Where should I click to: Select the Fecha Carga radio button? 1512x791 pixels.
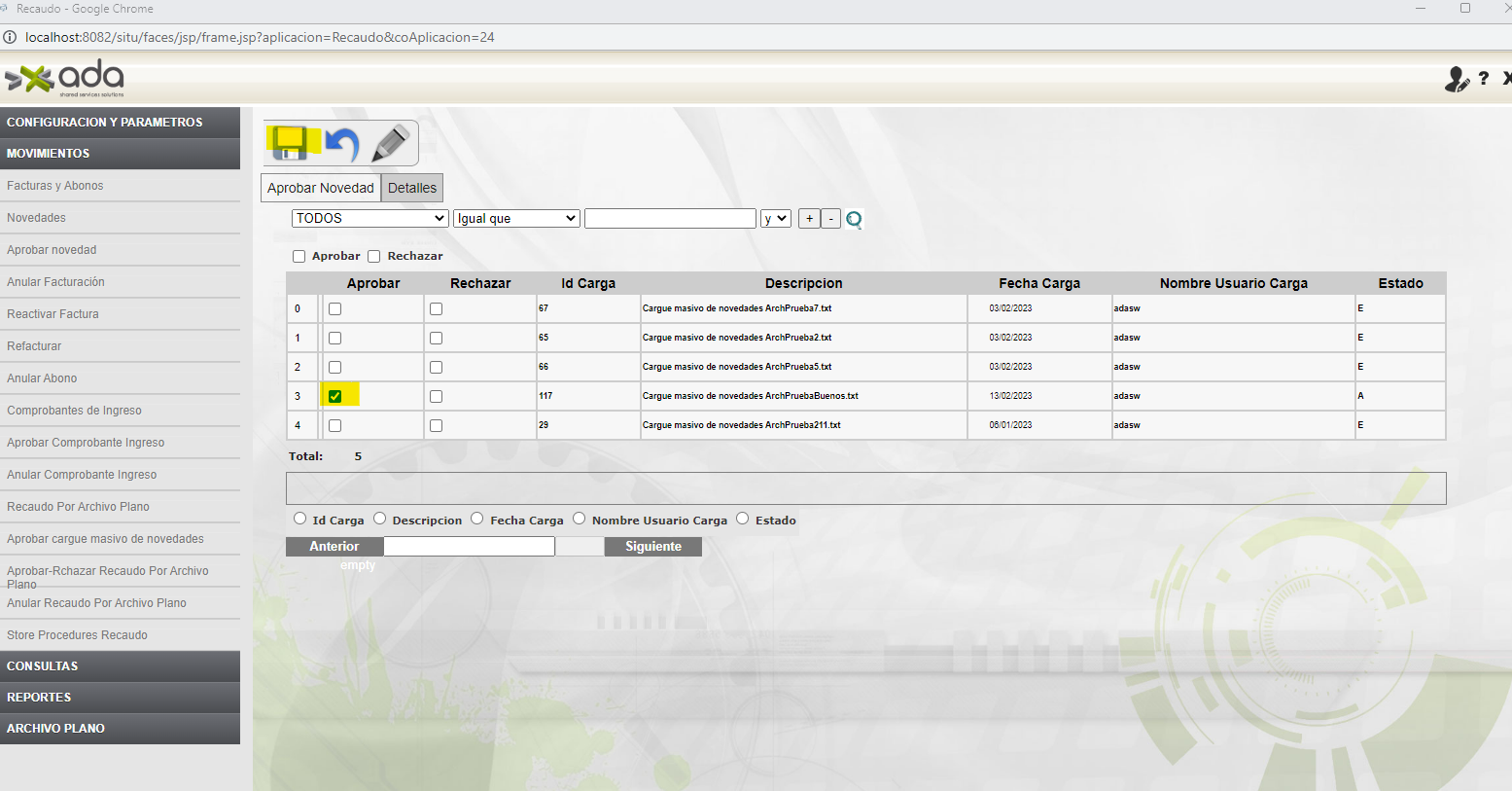point(477,519)
